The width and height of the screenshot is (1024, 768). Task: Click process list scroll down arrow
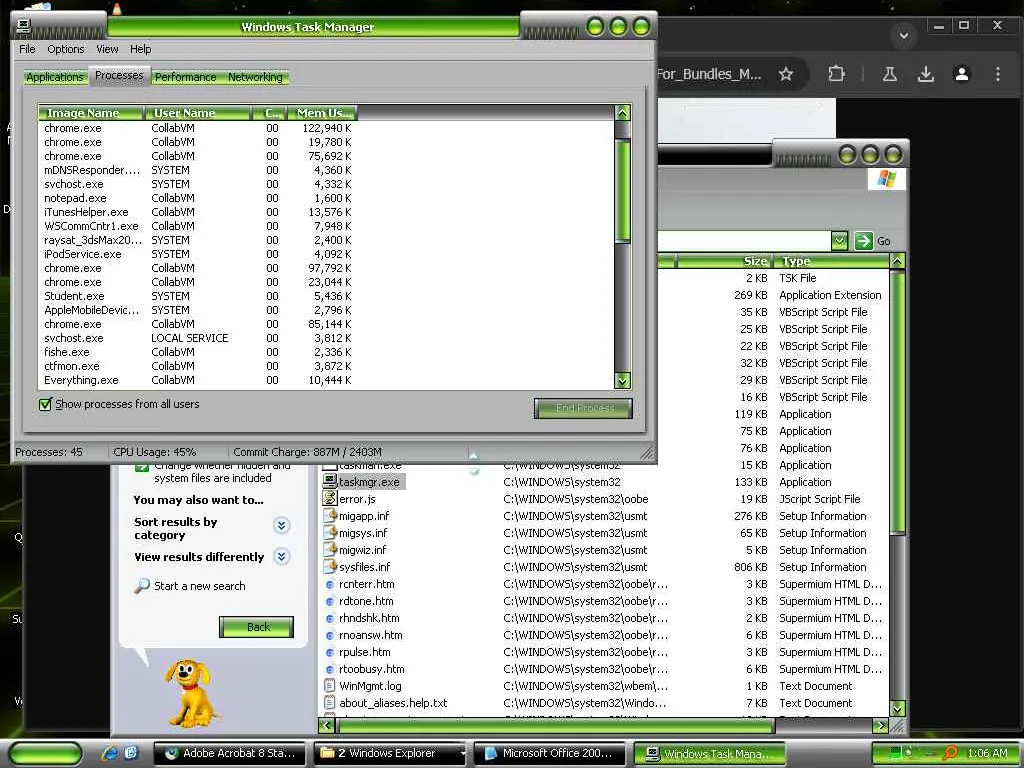click(x=622, y=381)
